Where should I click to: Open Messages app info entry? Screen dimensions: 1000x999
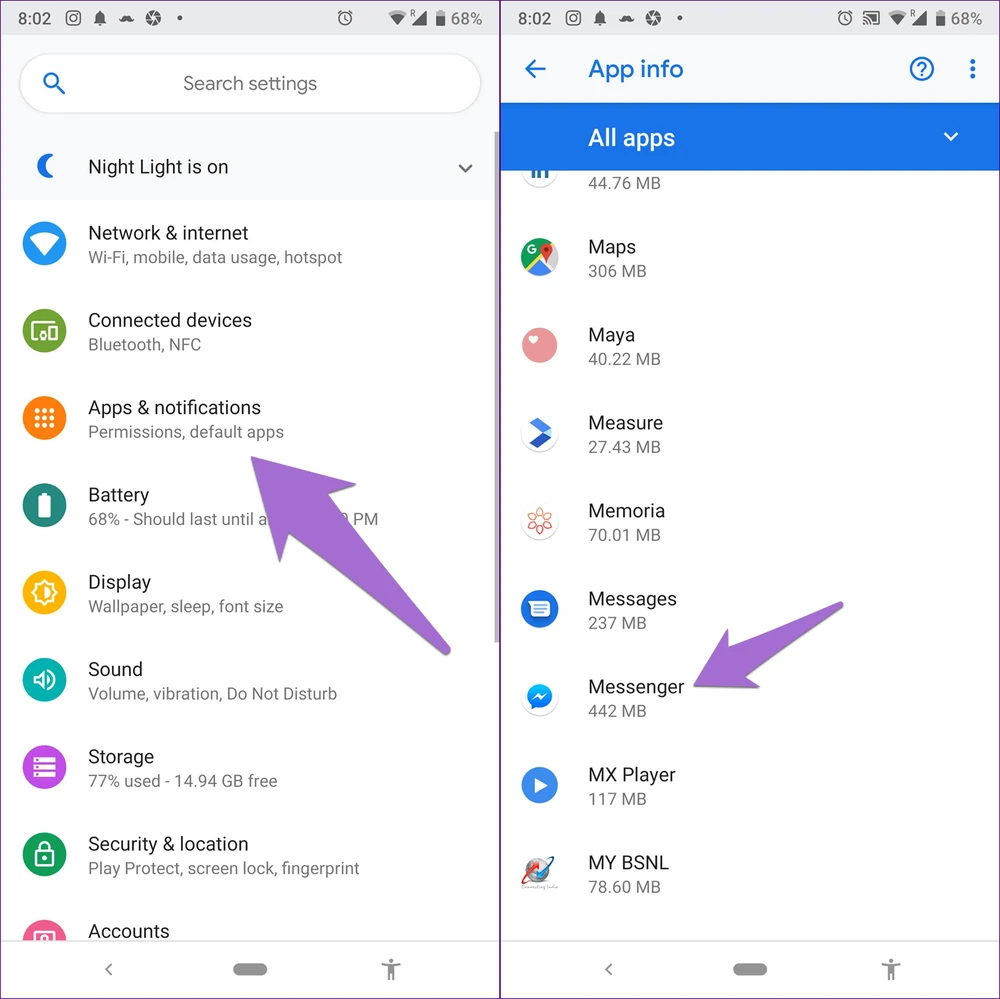750,610
